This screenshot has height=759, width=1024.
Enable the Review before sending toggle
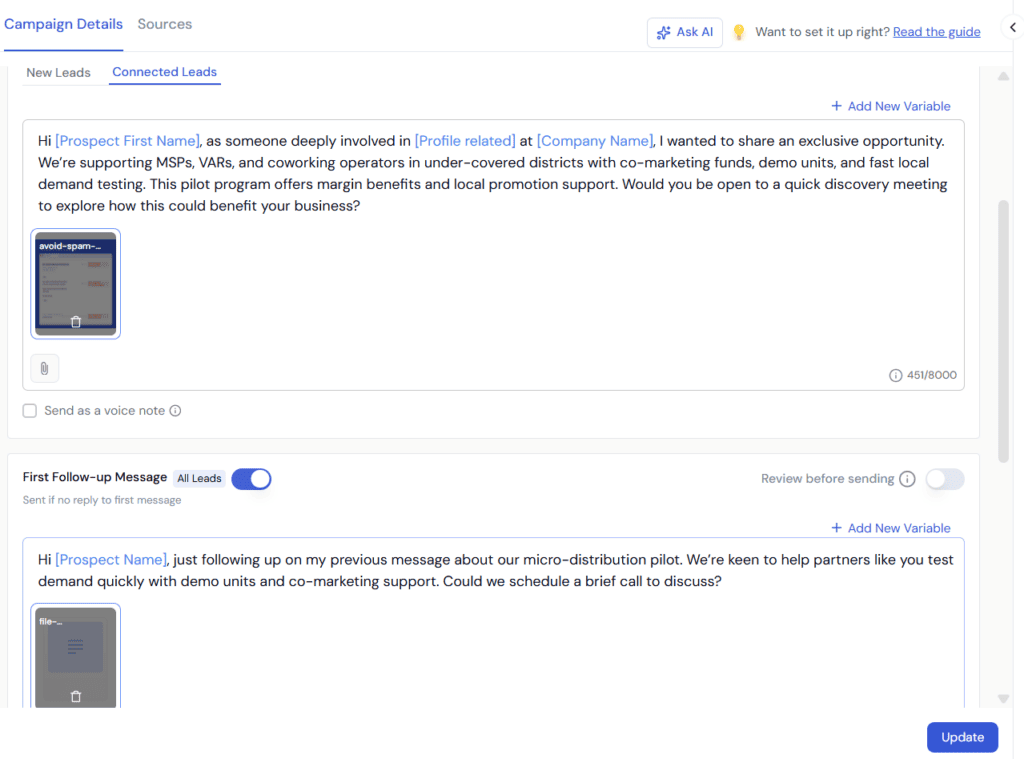pyautogui.click(x=944, y=479)
